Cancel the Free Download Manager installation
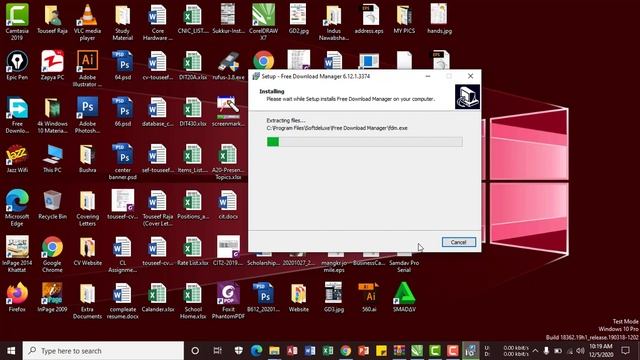 [458, 242]
